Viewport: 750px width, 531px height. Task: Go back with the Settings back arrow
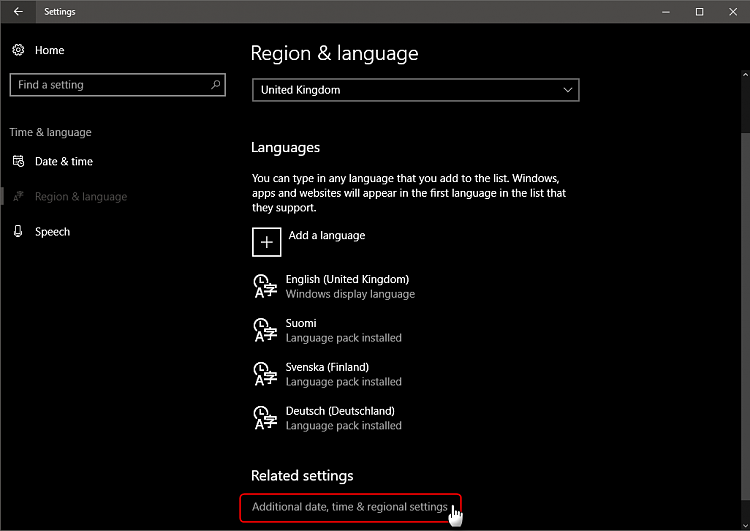[18, 11]
